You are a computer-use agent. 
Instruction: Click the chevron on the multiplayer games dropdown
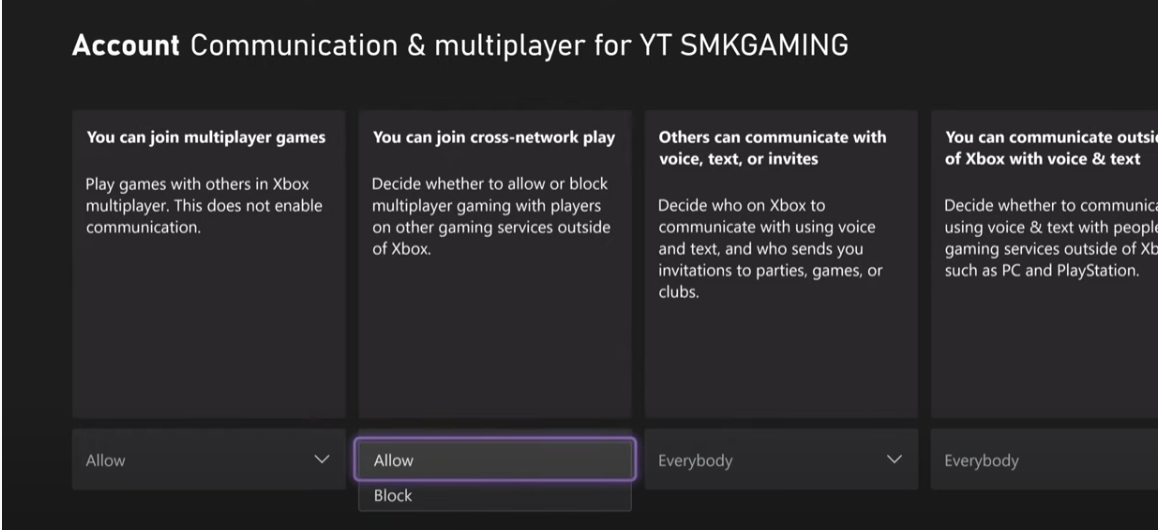pyautogui.click(x=321, y=460)
